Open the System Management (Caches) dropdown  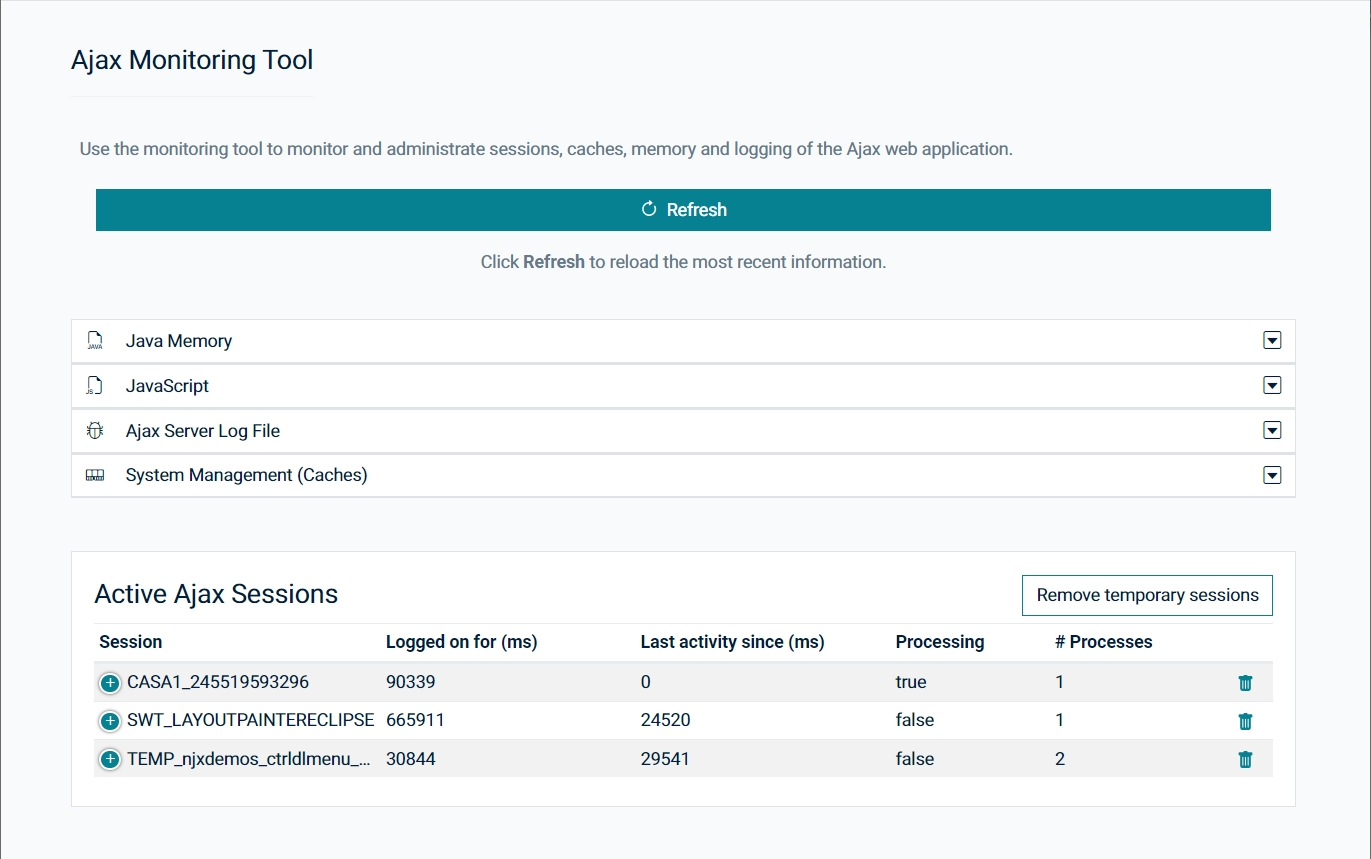1272,475
